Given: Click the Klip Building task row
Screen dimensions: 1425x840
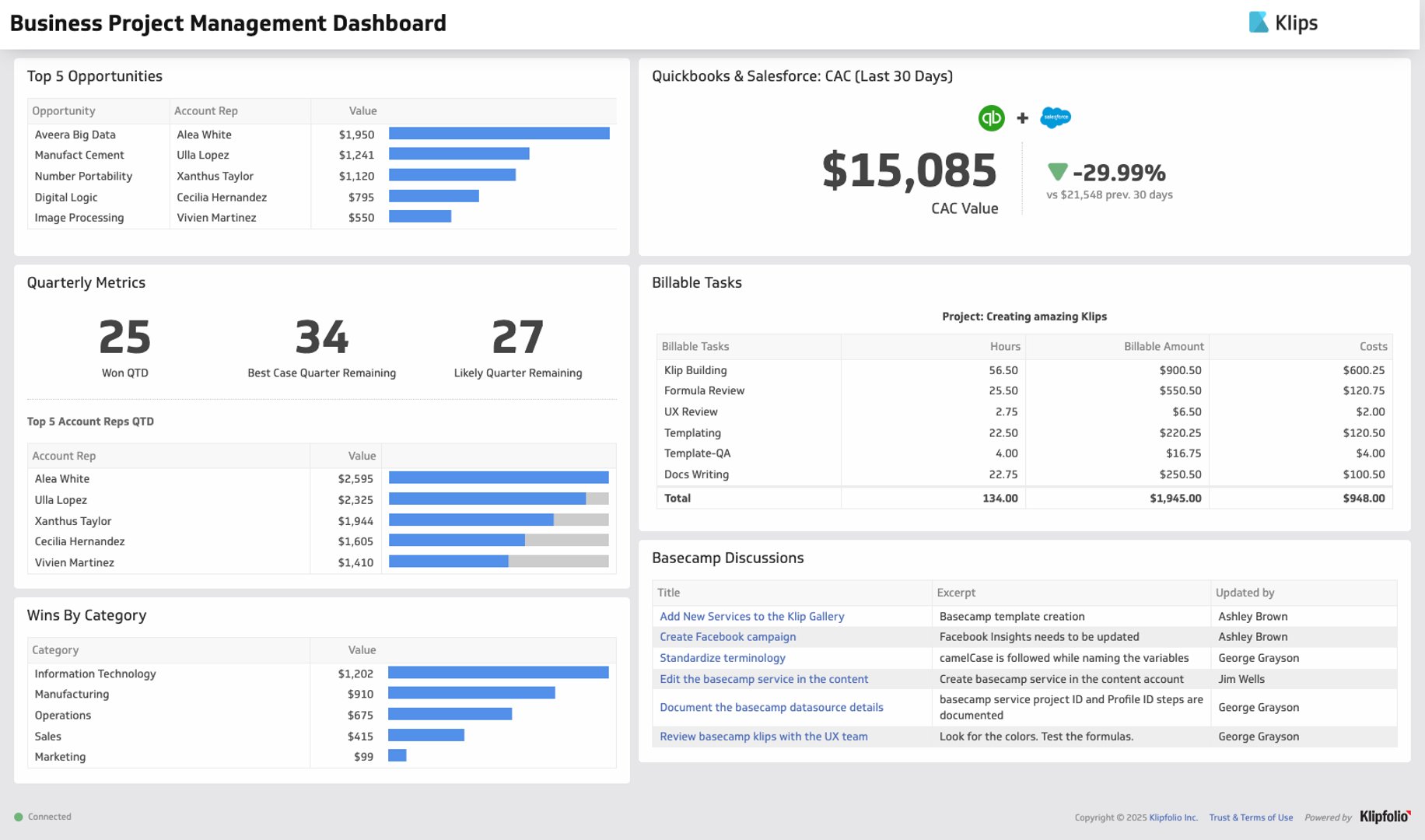Looking at the screenshot, I should [x=1024, y=370].
